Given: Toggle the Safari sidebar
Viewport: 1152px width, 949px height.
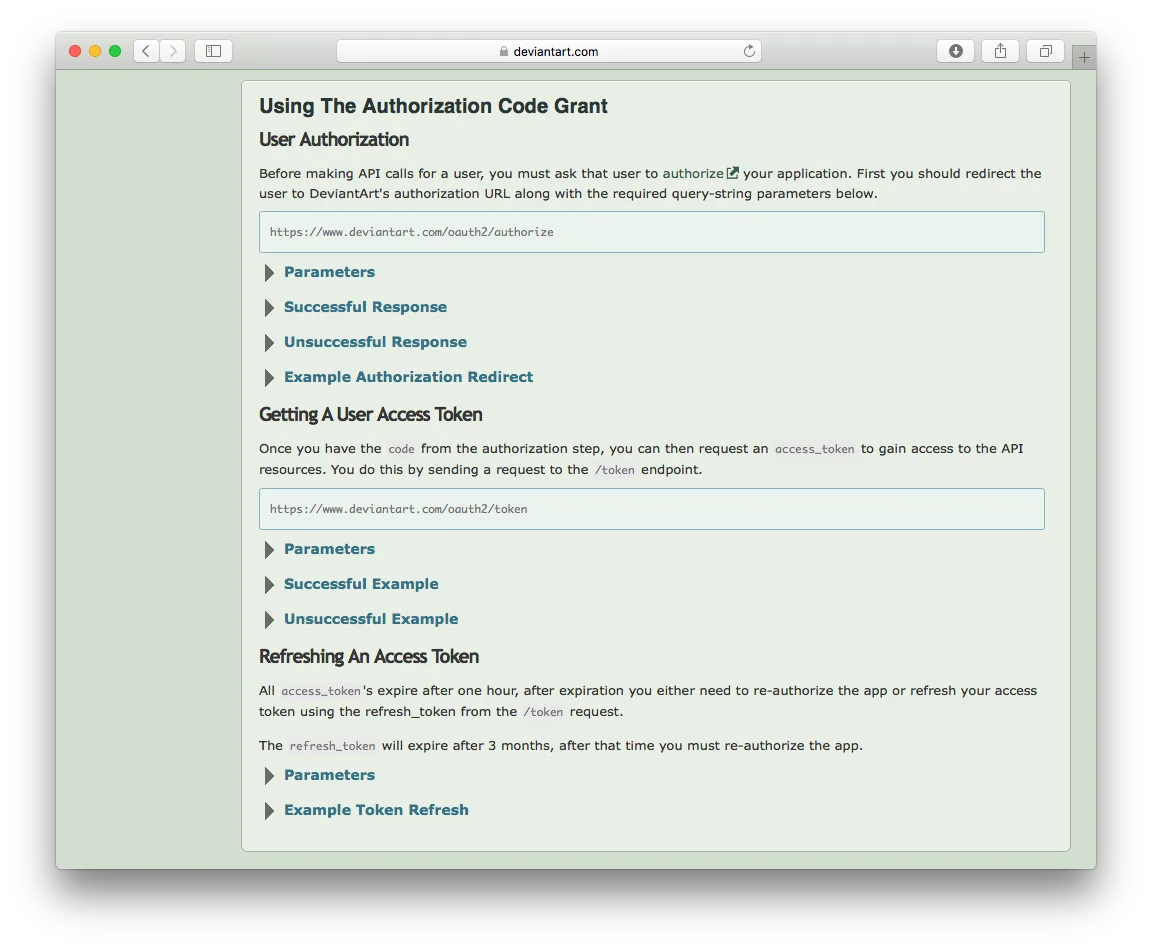Looking at the screenshot, I should coord(214,51).
